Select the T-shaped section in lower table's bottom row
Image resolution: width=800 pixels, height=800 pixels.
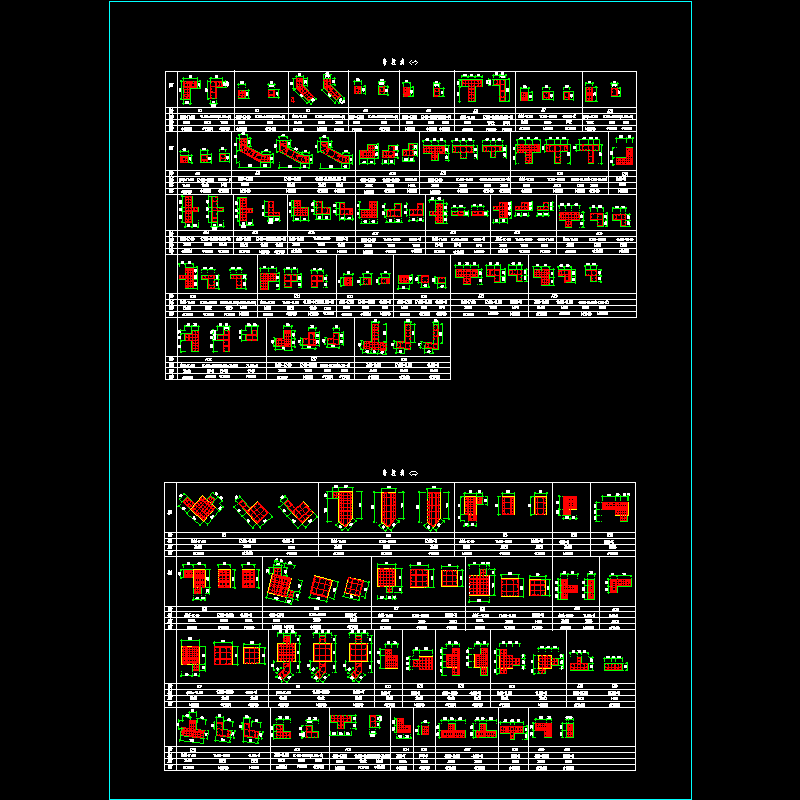(342, 722)
